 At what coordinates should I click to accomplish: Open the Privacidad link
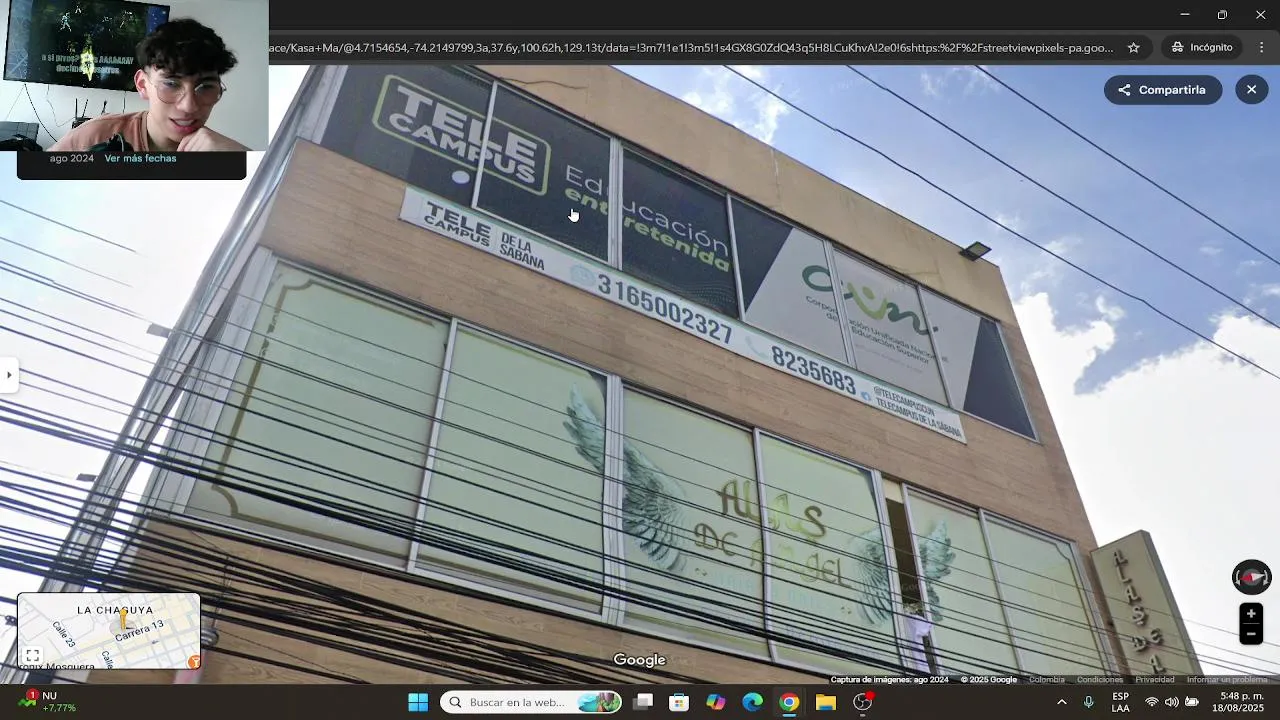click(1154, 680)
